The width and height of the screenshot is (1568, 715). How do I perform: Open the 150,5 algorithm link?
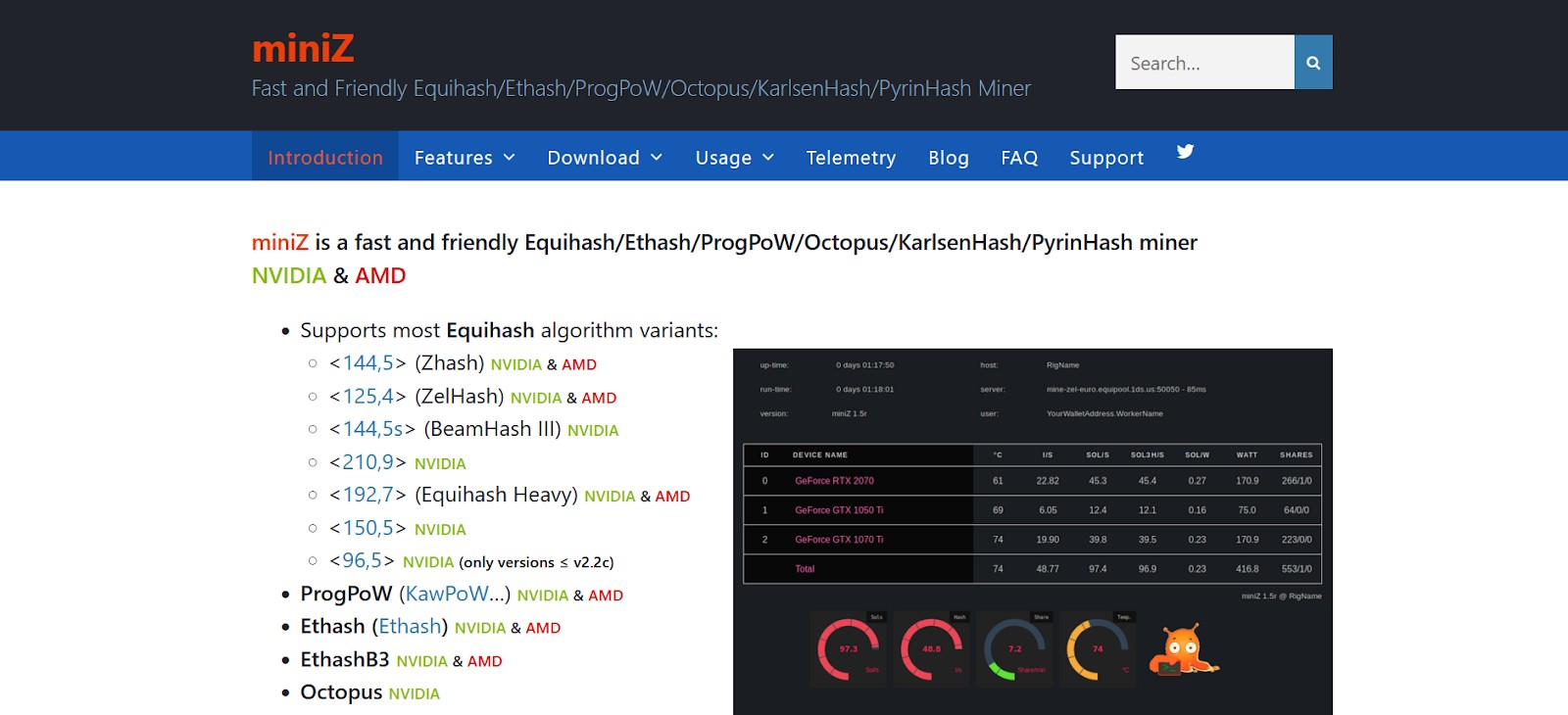[367, 528]
